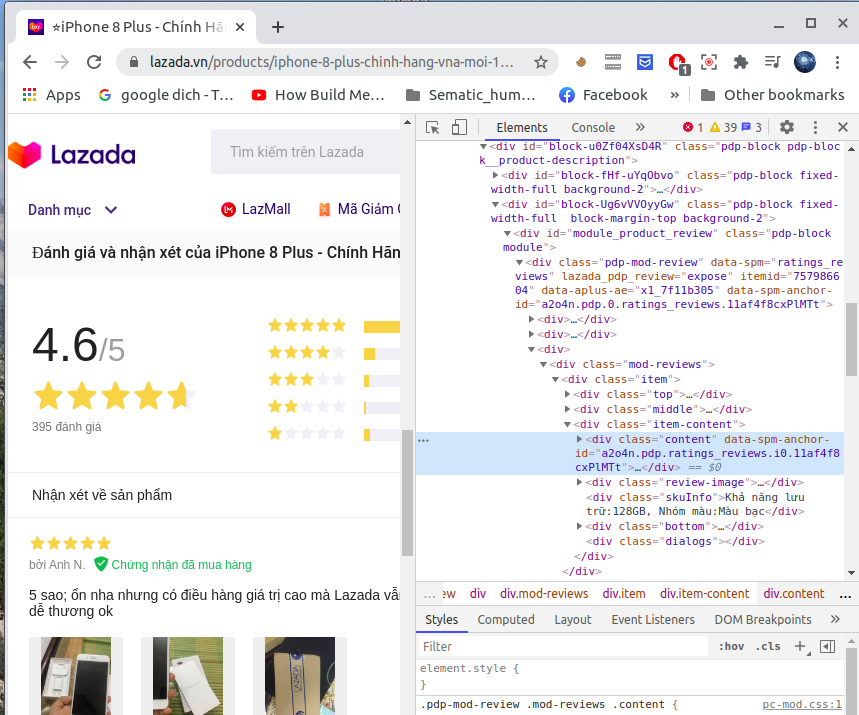Open the pc-mod.css:1 source link
Screen dimensions: 859x715
coord(801,705)
